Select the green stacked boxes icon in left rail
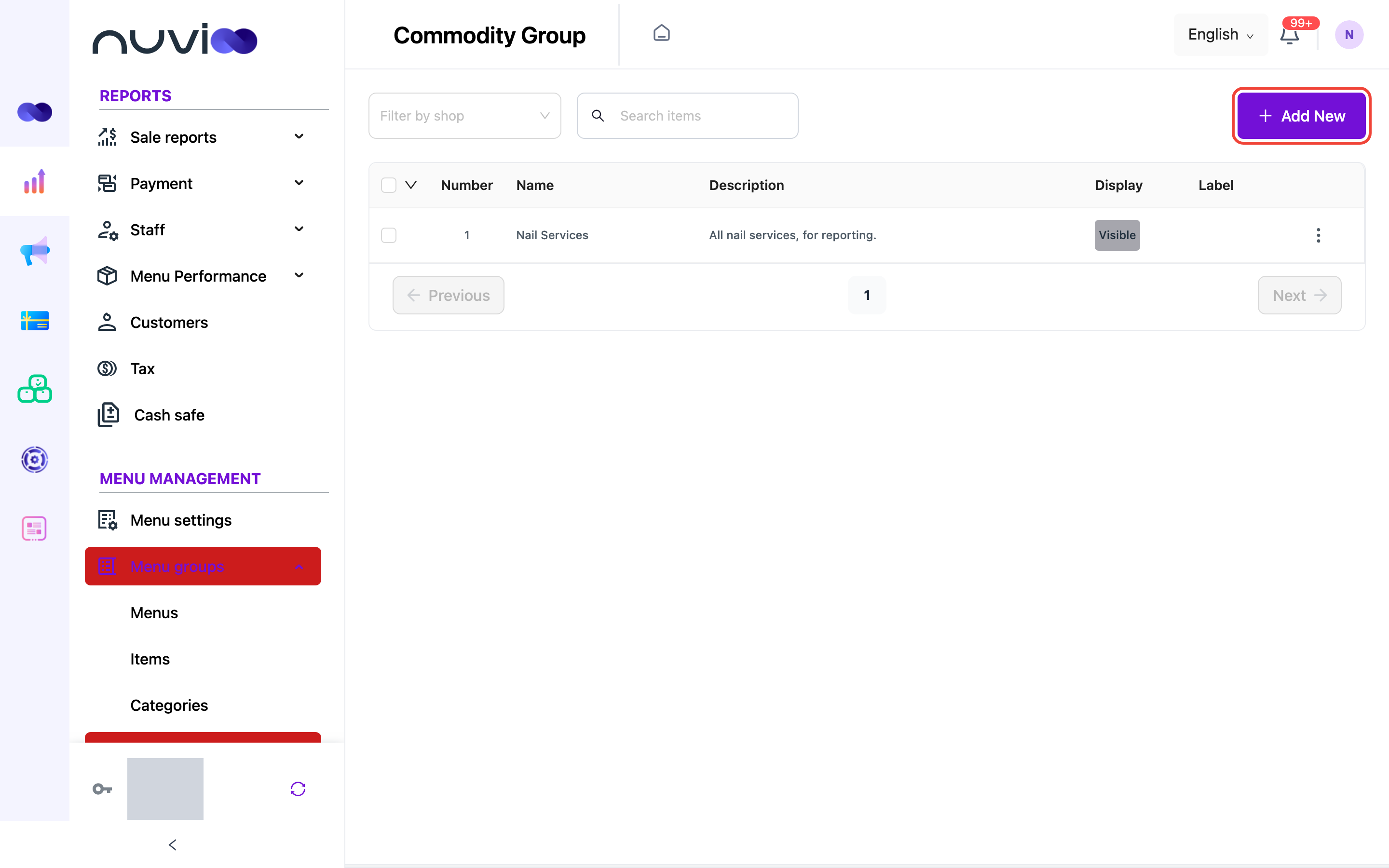The image size is (1389, 868). point(34,389)
